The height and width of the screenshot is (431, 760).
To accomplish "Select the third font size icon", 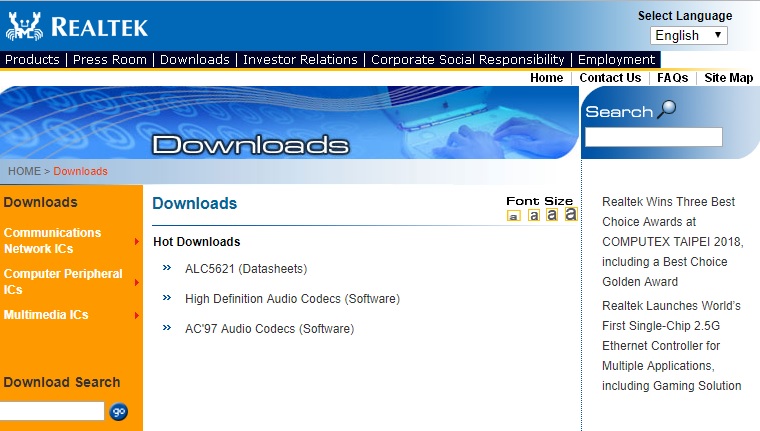I will coord(551,215).
